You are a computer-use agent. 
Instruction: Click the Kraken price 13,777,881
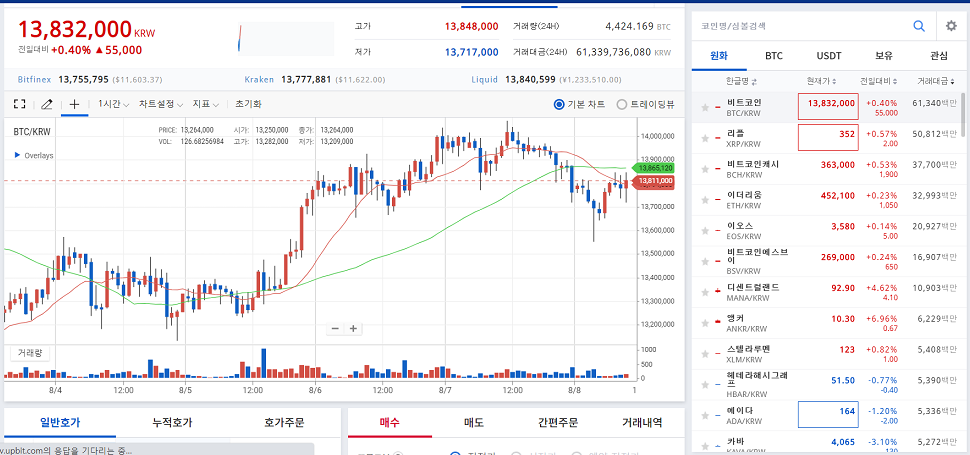pos(306,80)
